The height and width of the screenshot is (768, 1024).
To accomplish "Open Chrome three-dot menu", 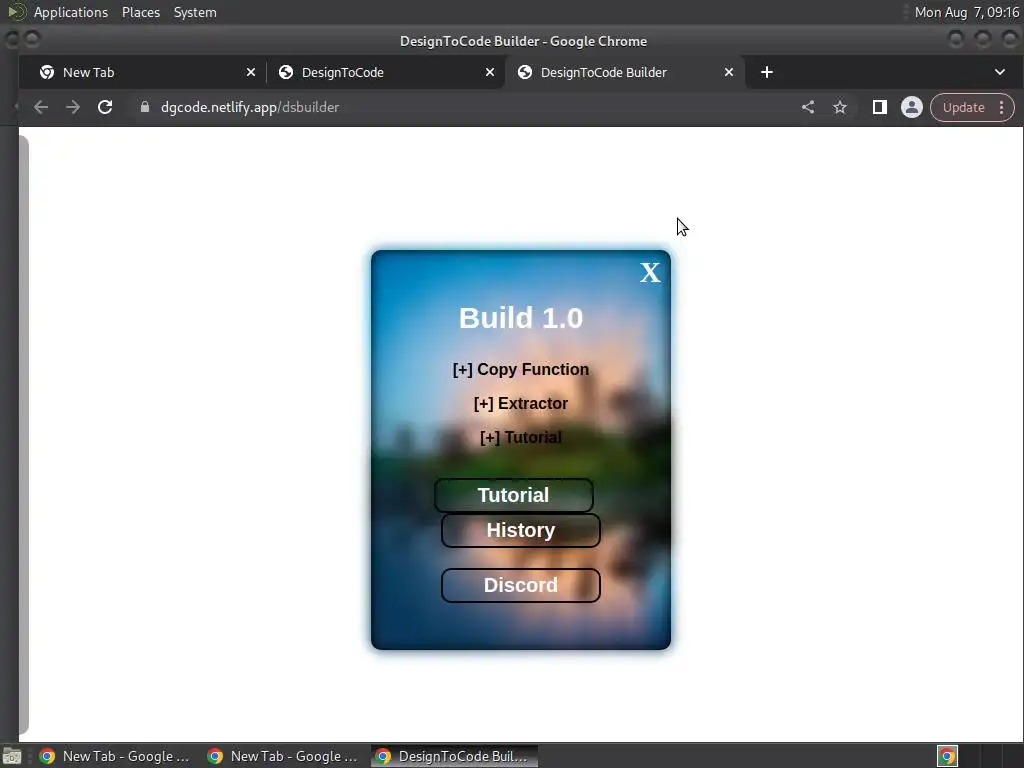I will pyautogui.click(x=1001, y=108).
